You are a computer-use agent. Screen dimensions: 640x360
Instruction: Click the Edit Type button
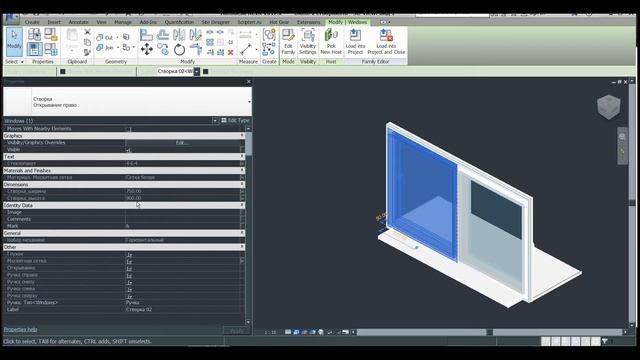coord(236,120)
